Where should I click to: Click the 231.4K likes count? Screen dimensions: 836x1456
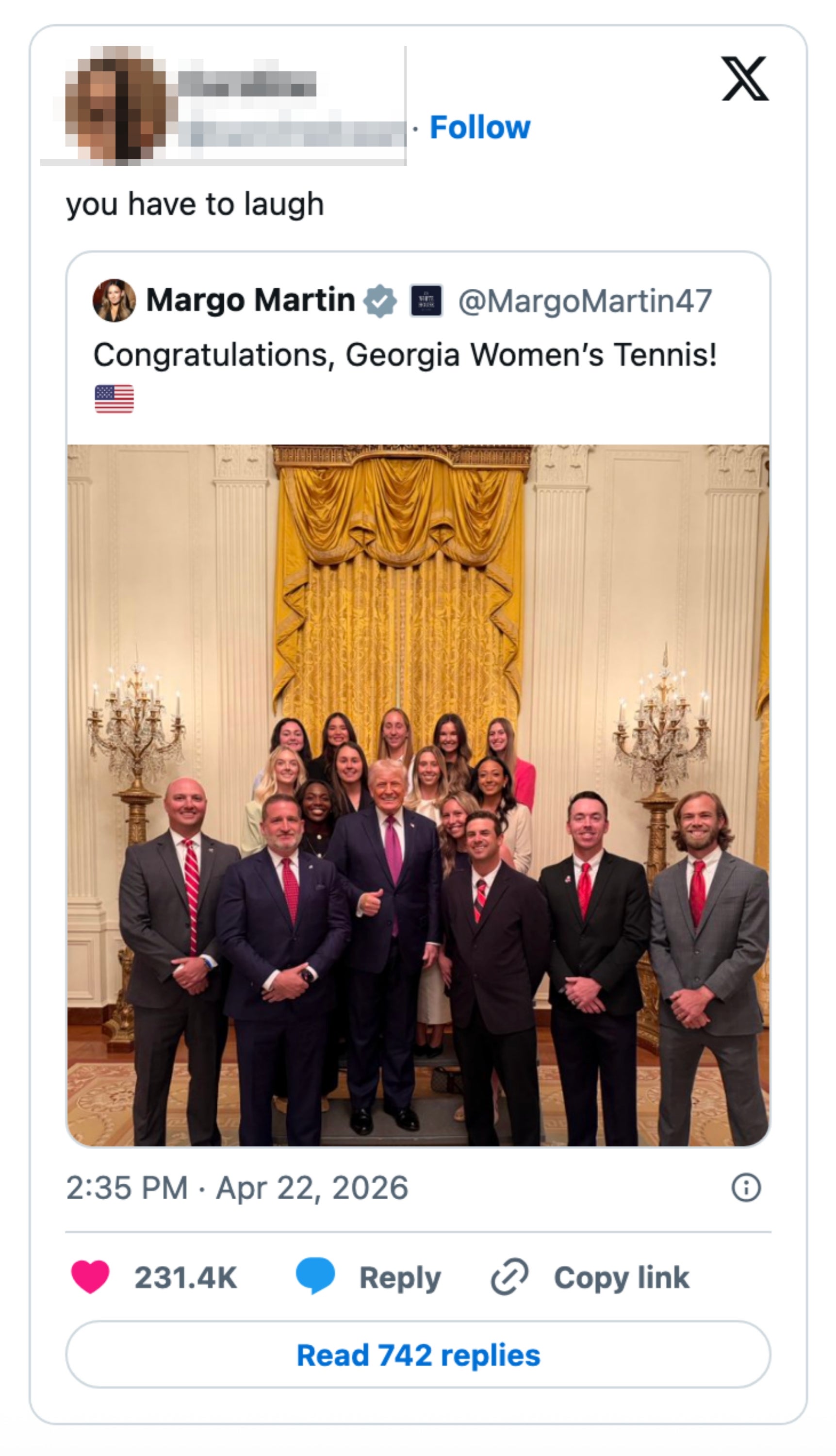pos(185,1278)
